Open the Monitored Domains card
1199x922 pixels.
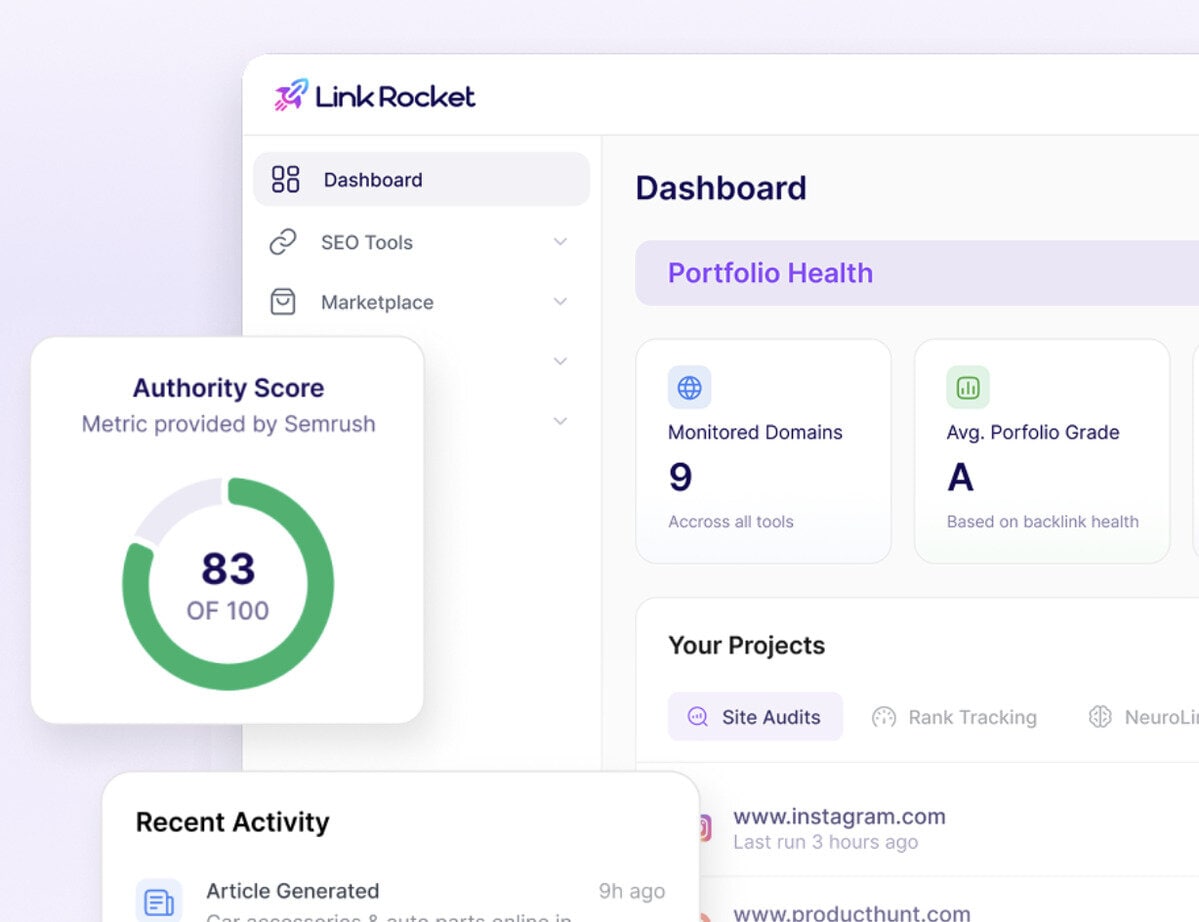pos(763,451)
